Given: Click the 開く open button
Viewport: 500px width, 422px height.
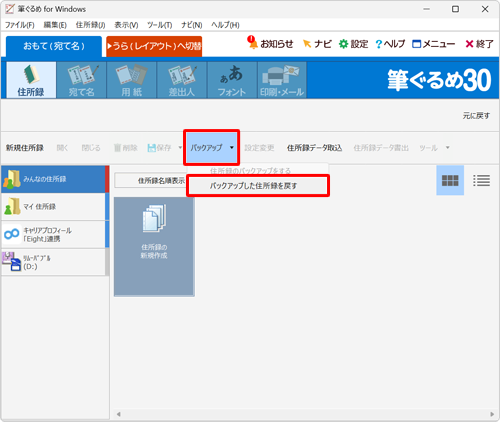Looking at the screenshot, I should [x=62, y=148].
